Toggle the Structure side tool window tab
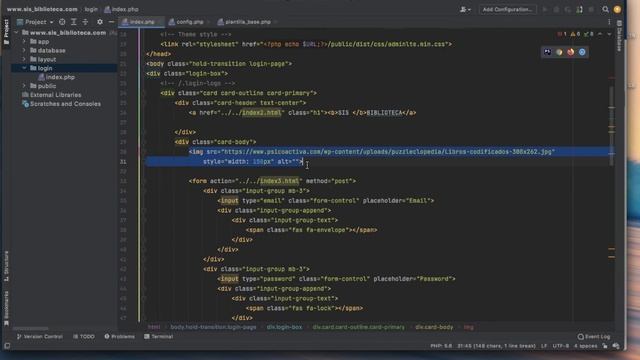This screenshot has height=360, width=640. coord(6,266)
